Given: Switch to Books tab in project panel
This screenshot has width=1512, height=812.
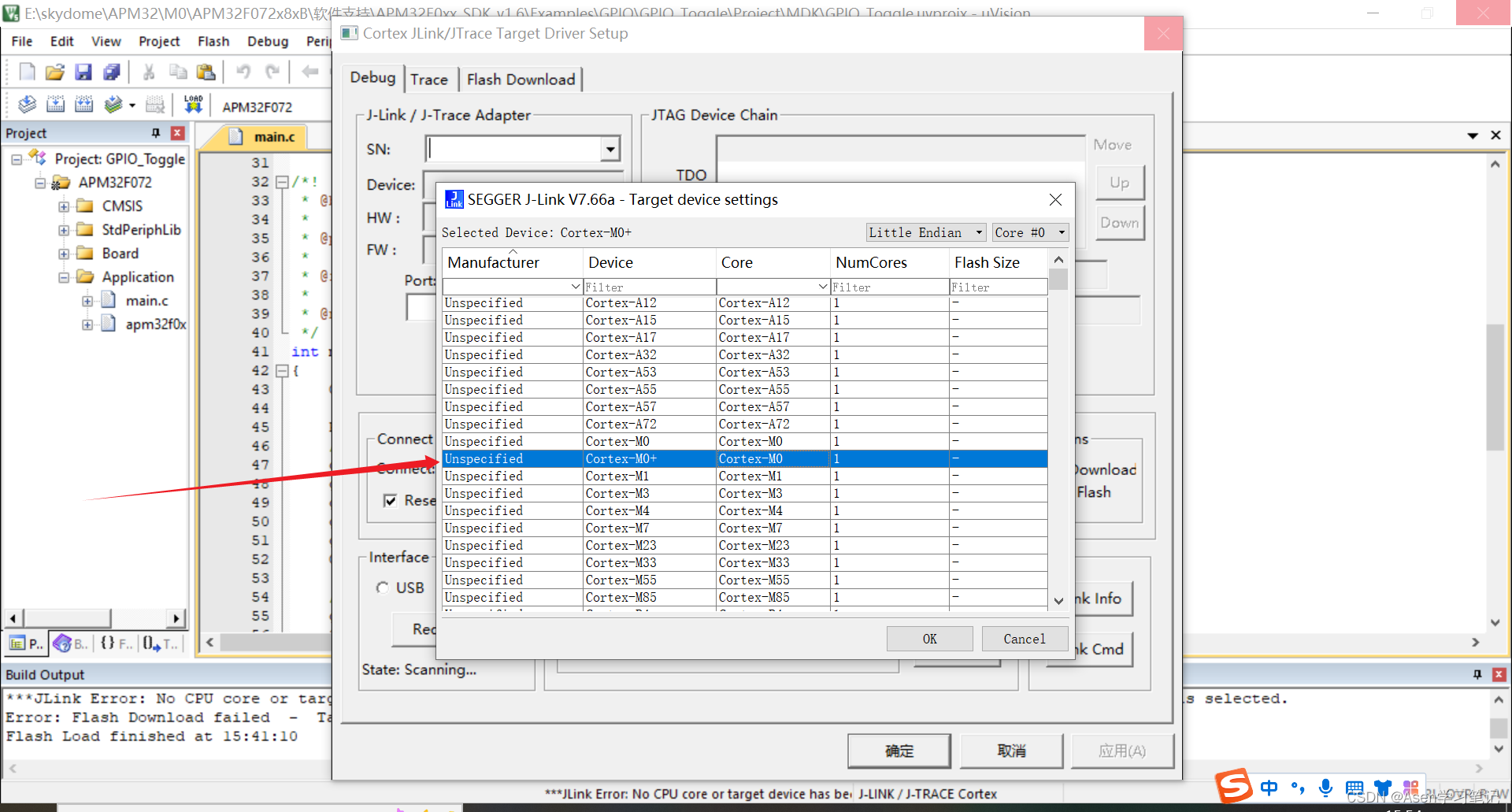Looking at the screenshot, I should pos(70,643).
